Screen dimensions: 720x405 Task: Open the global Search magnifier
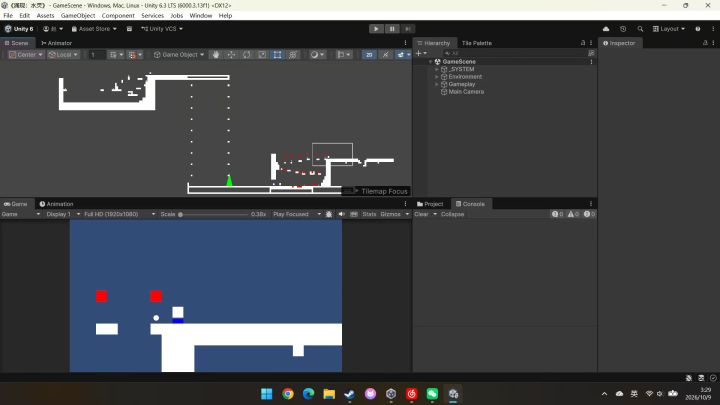pos(640,29)
